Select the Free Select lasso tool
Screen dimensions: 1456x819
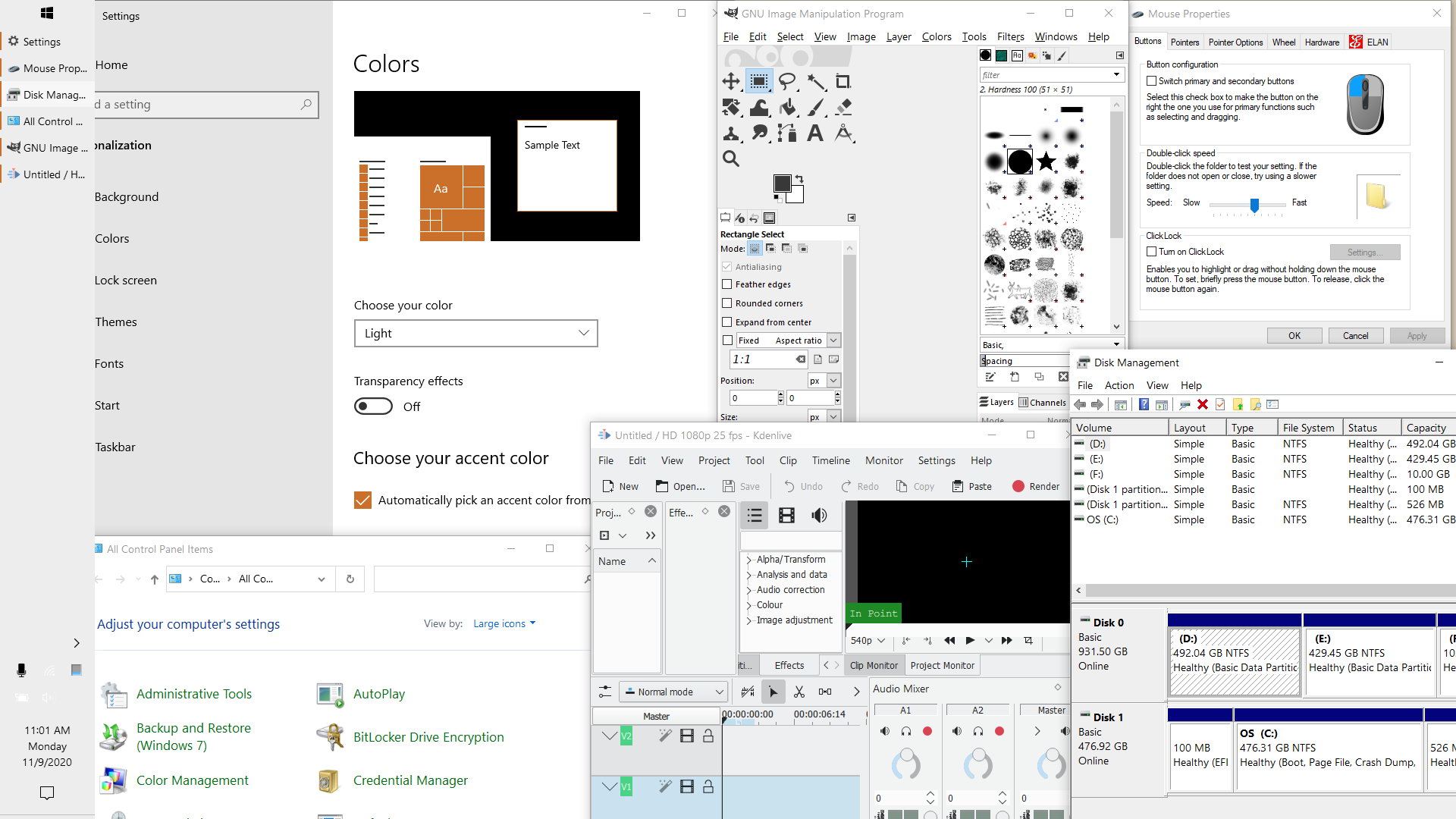[x=787, y=81]
